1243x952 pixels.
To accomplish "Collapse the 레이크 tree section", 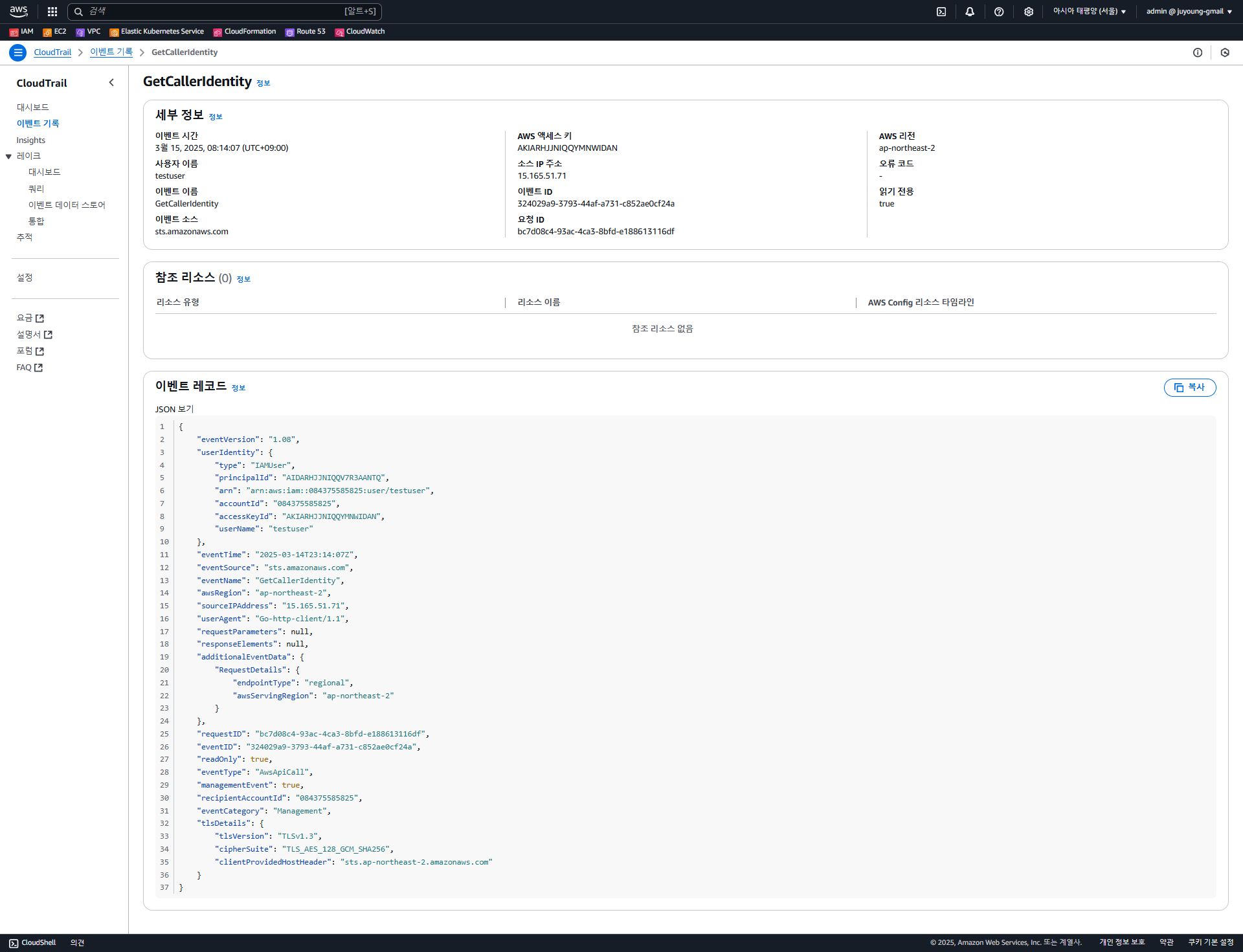I will [9, 156].
